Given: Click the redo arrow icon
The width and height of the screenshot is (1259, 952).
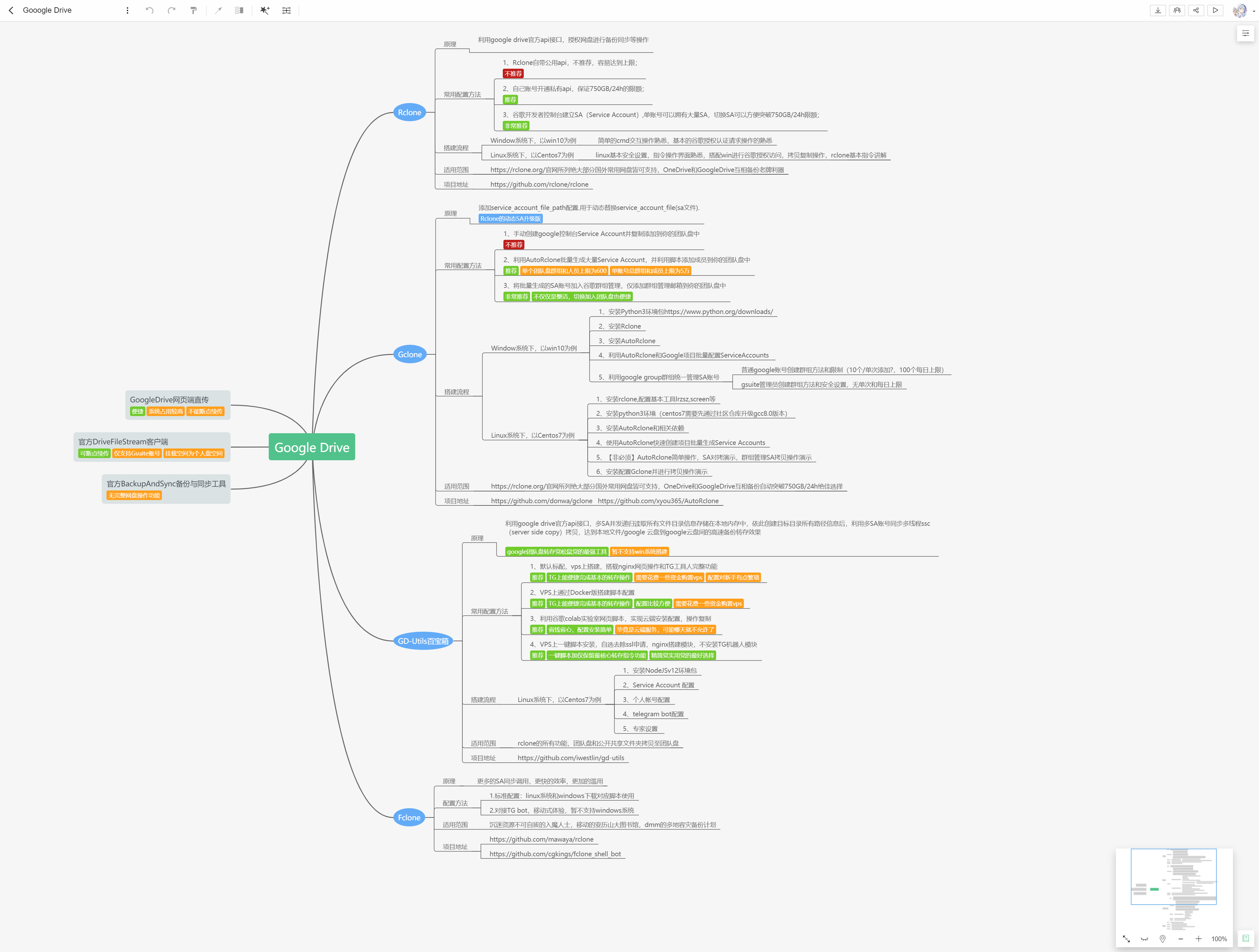Looking at the screenshot, I should (x=171, y=10).
